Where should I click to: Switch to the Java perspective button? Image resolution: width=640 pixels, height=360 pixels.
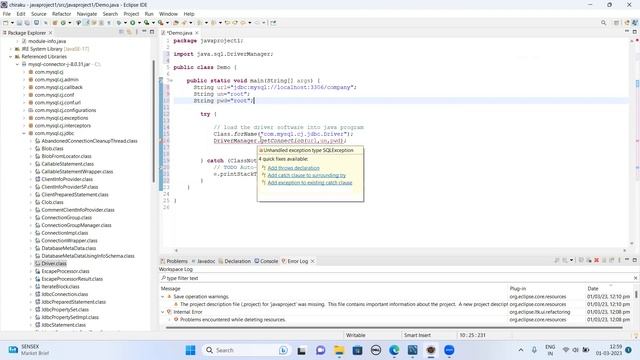[635, 23]
